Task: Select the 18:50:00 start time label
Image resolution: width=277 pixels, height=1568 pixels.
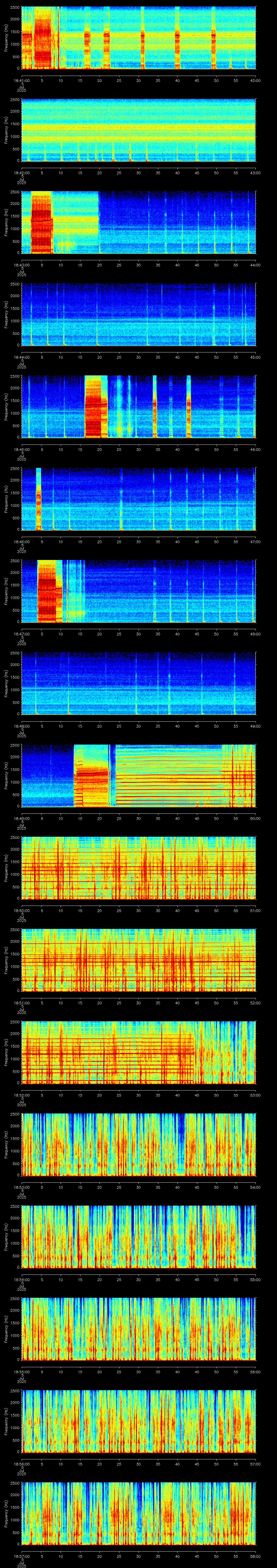Action: click(x=21, y=910)
